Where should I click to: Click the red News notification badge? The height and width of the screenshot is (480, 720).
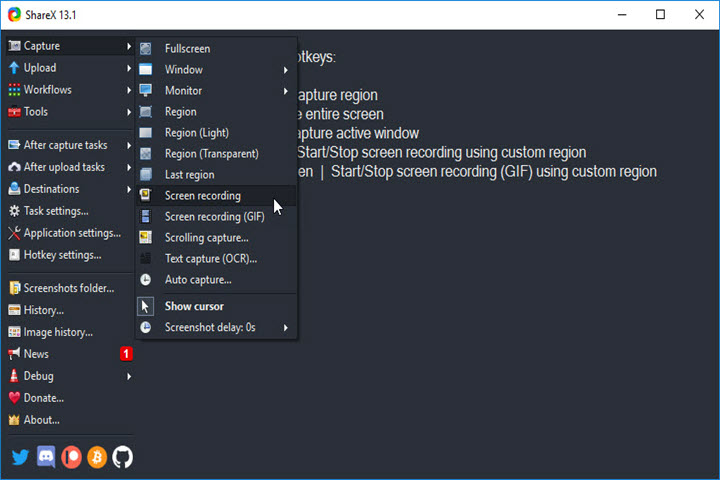click(x=126, y=354)
